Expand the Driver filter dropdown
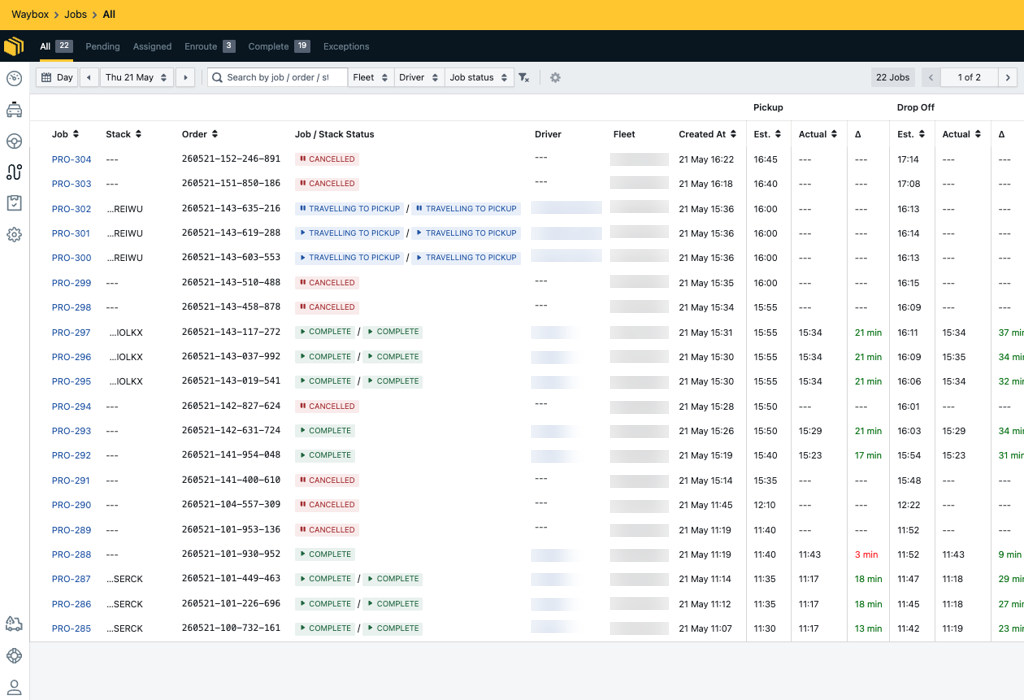 coord(419,78)
